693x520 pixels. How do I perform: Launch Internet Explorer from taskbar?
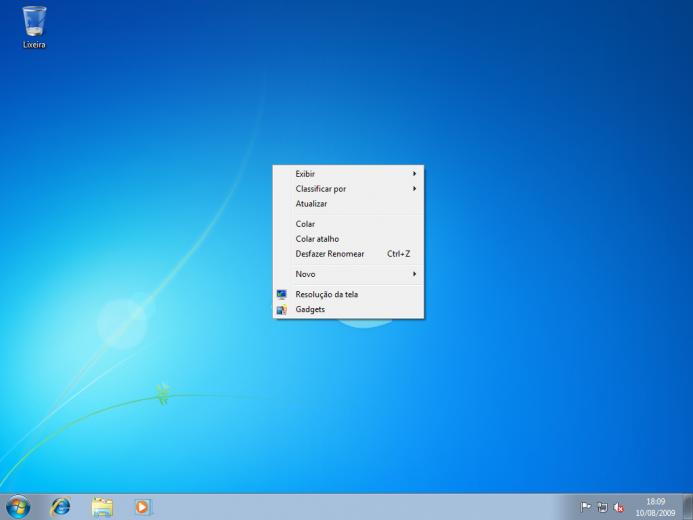click(61, 507)
